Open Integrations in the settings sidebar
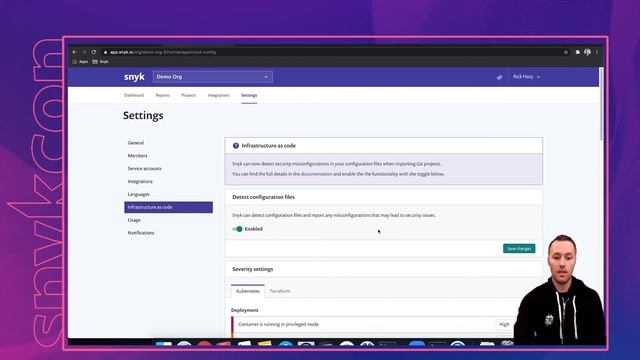This screenshot has height=360, width=640. [x=140, y=181]
